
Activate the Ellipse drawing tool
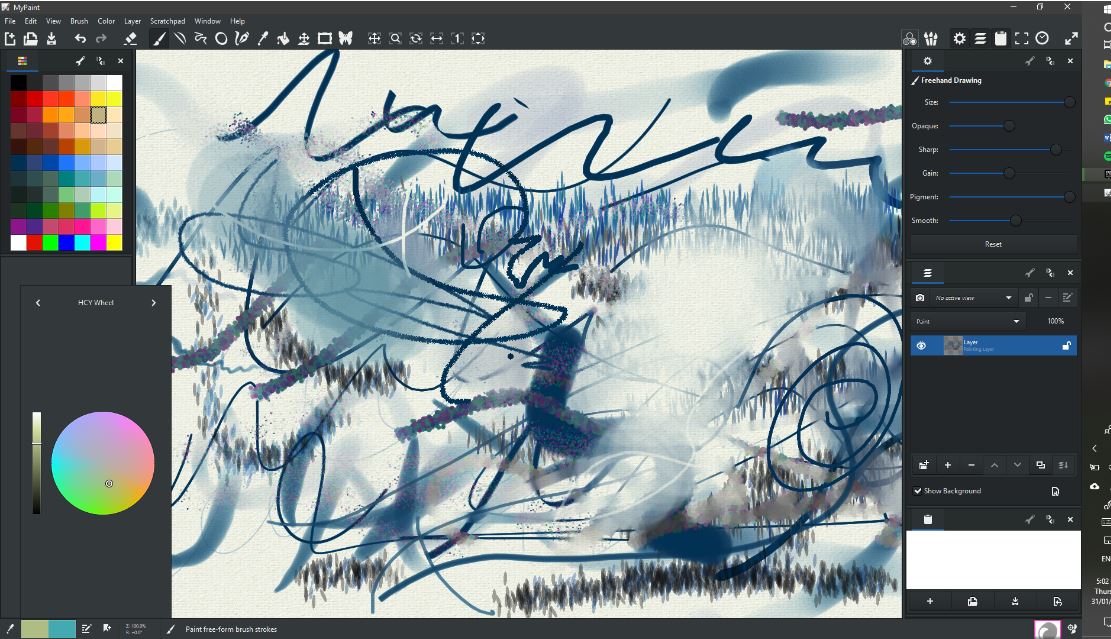220,38
